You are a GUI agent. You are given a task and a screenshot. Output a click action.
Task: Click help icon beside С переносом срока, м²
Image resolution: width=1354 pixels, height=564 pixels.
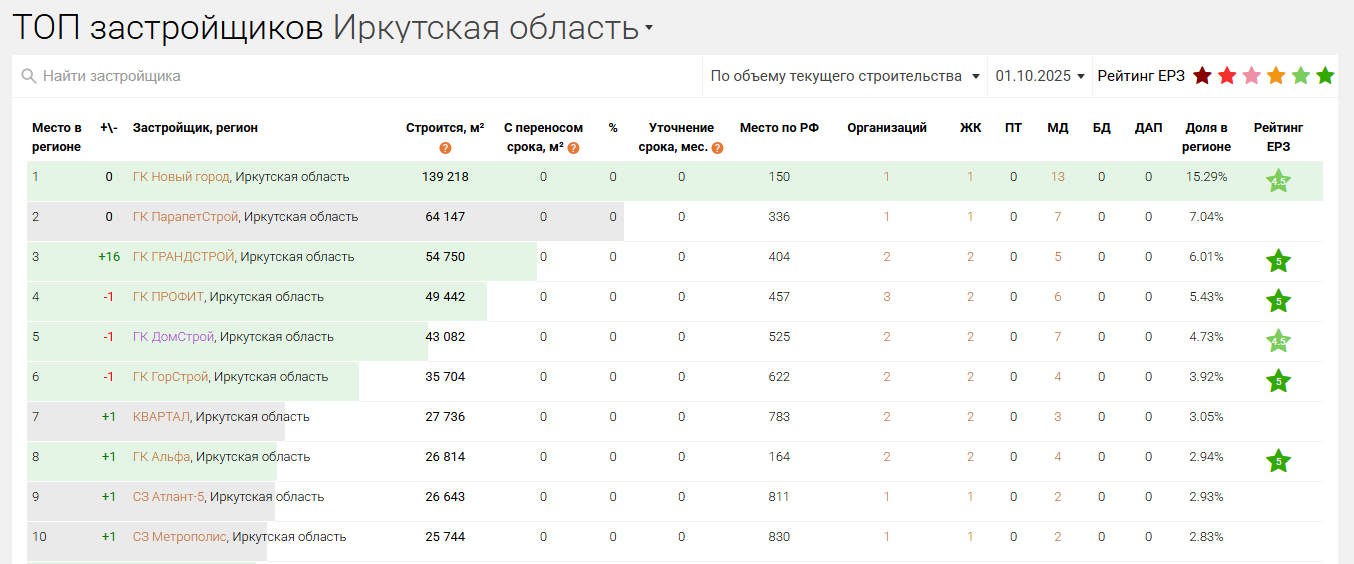tap(574, 148)
